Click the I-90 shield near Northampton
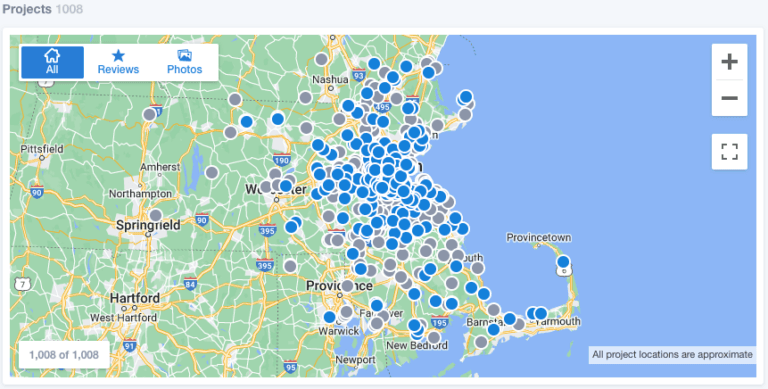The width and height of the screenshot is (768, 389). 37,192
